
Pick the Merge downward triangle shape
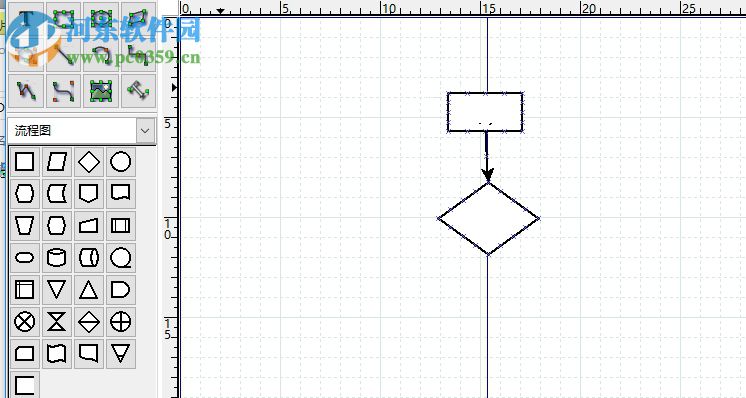(x=57, y=290)
